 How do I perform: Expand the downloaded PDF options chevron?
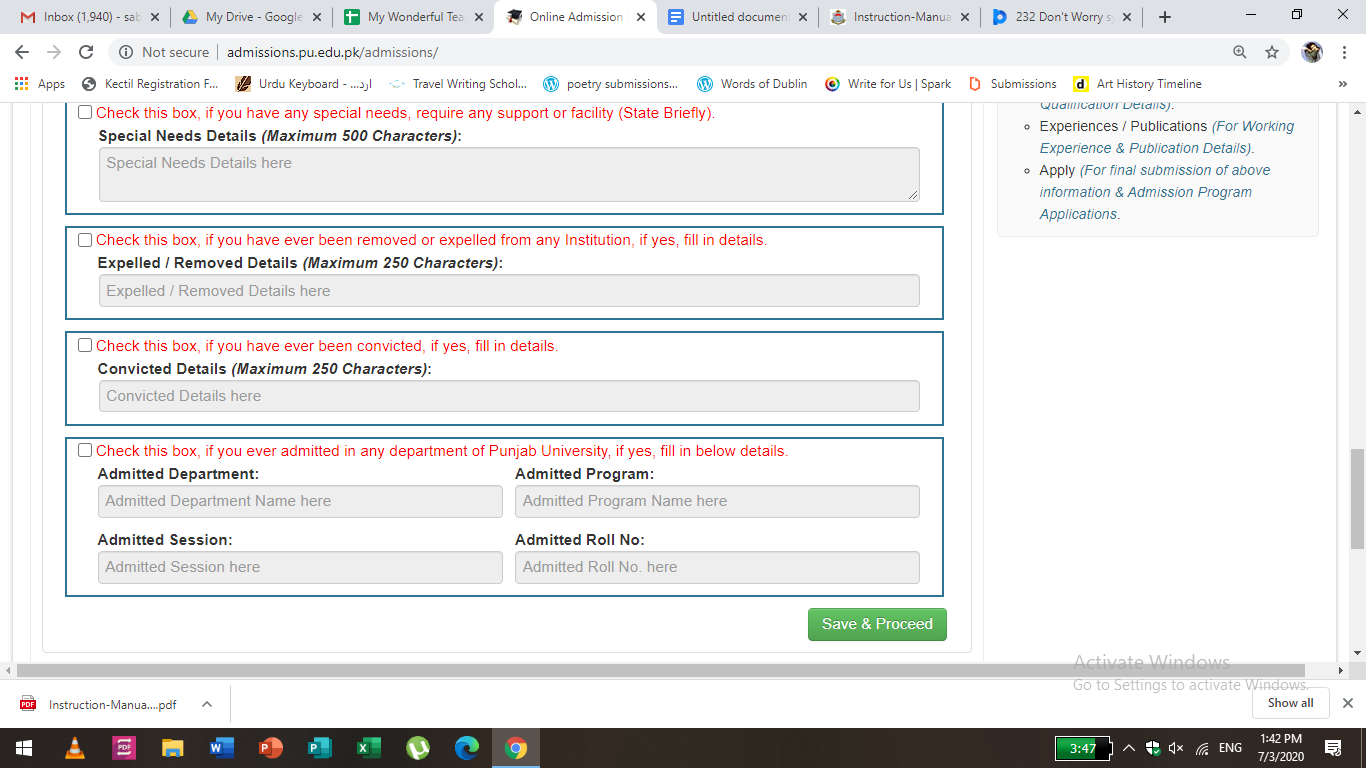[x=207, y=704]
